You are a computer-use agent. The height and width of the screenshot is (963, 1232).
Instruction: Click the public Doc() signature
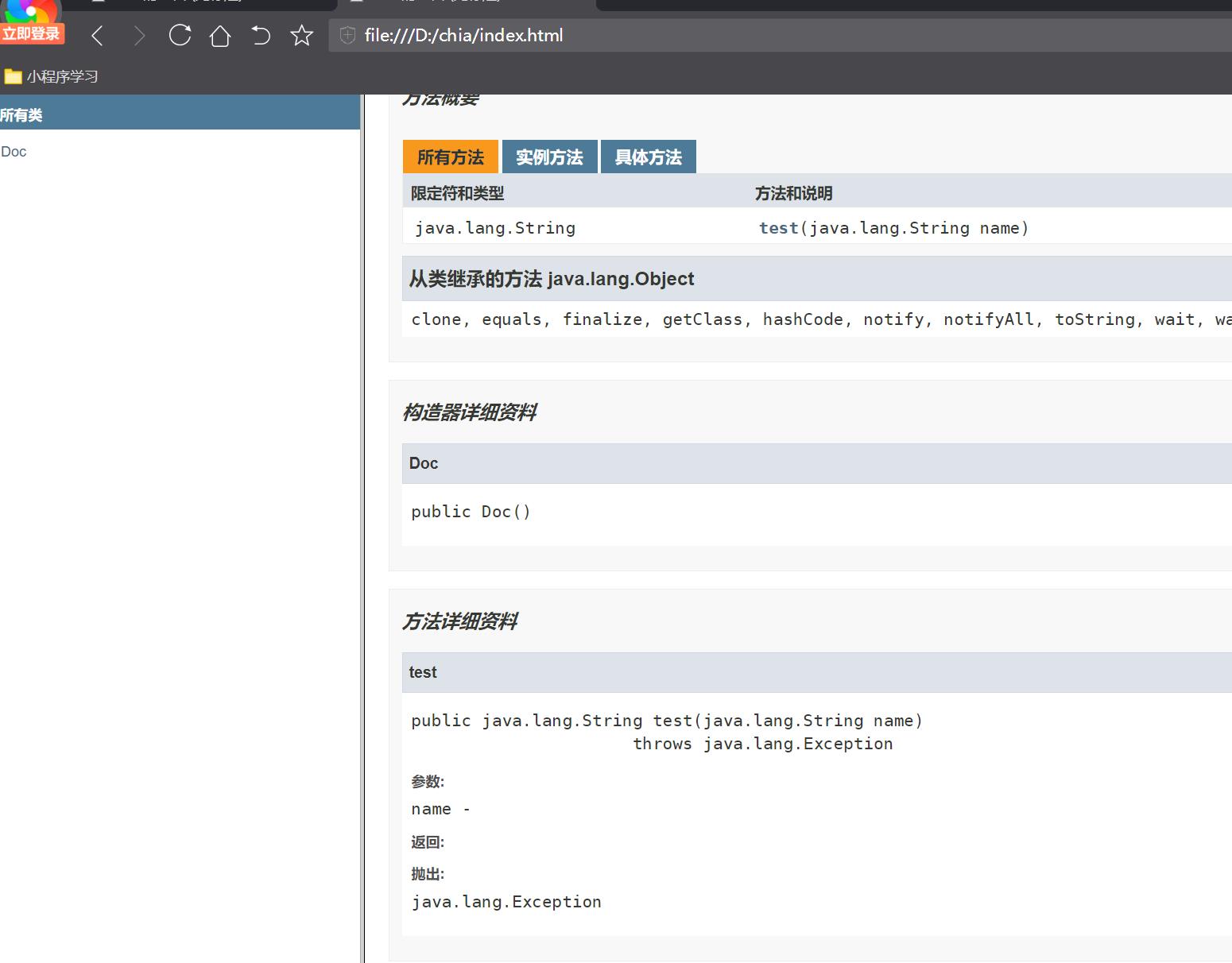471,512
